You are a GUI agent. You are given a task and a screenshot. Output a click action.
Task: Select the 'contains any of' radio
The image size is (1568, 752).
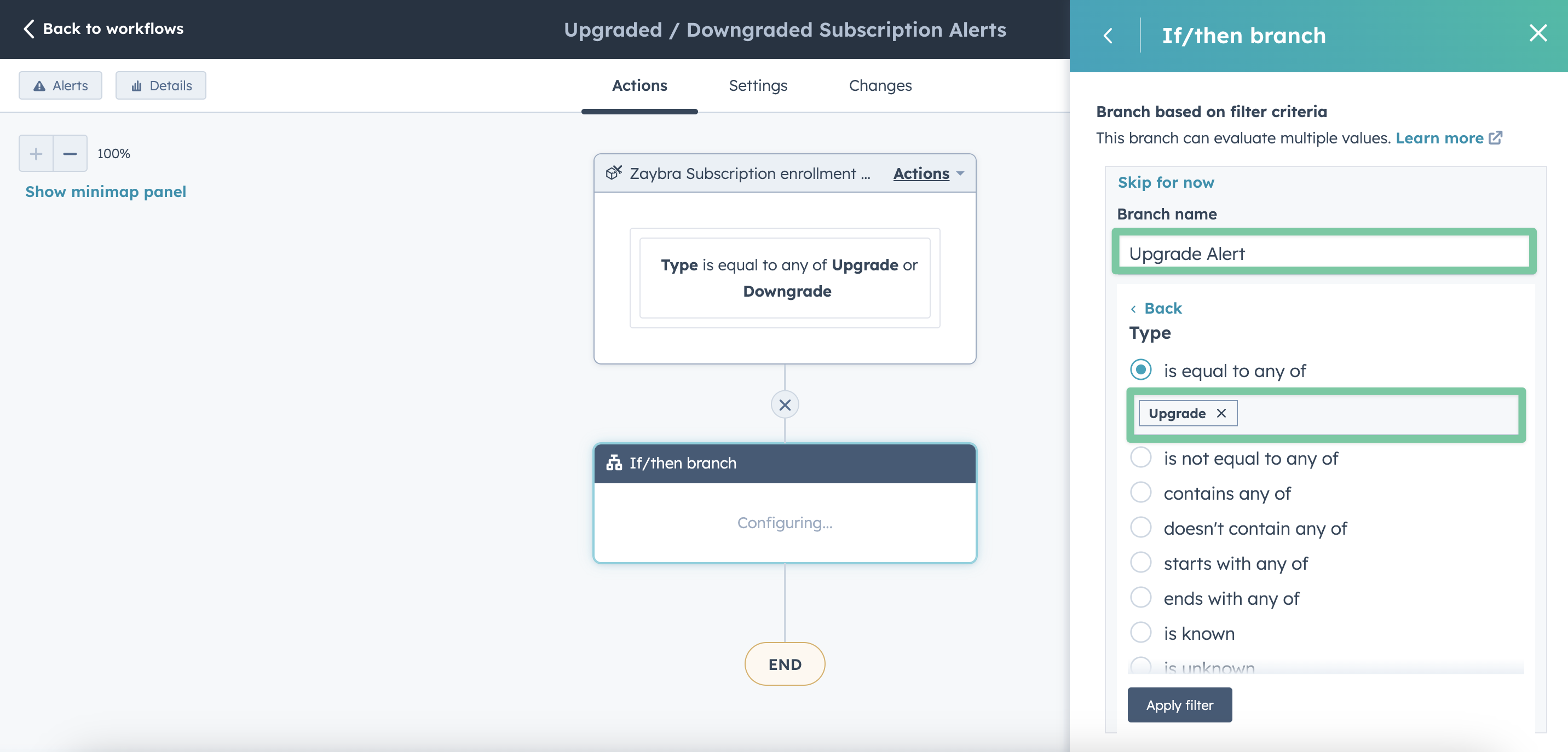(x=1141, y=492)
